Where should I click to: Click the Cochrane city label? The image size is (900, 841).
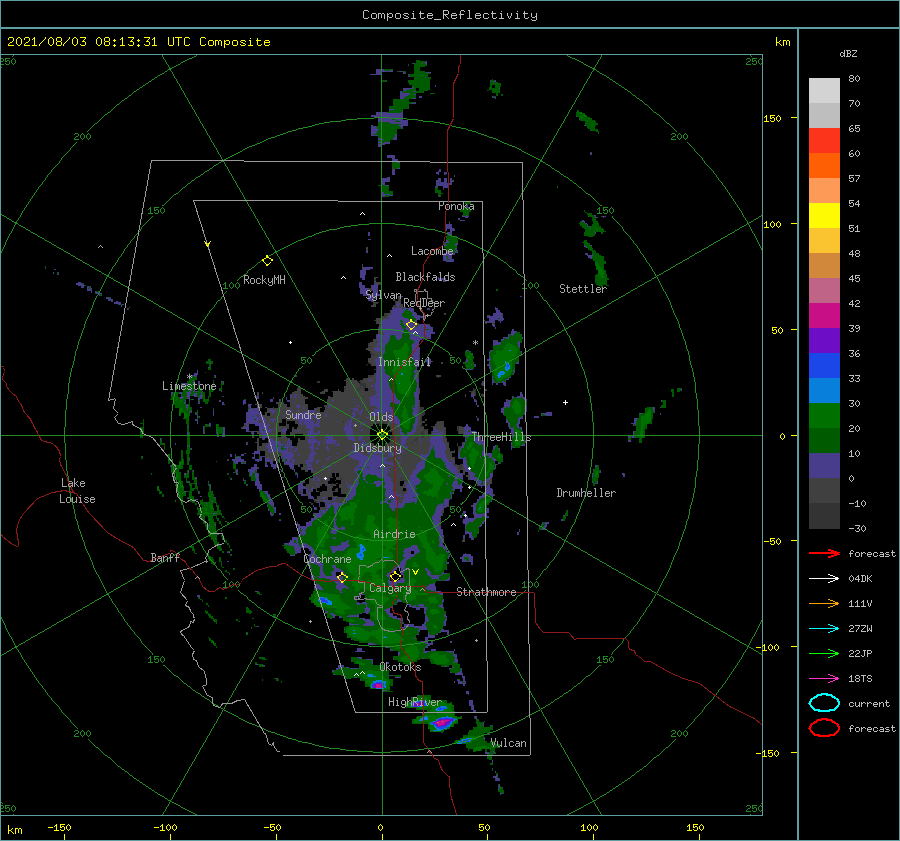point(327,559)
